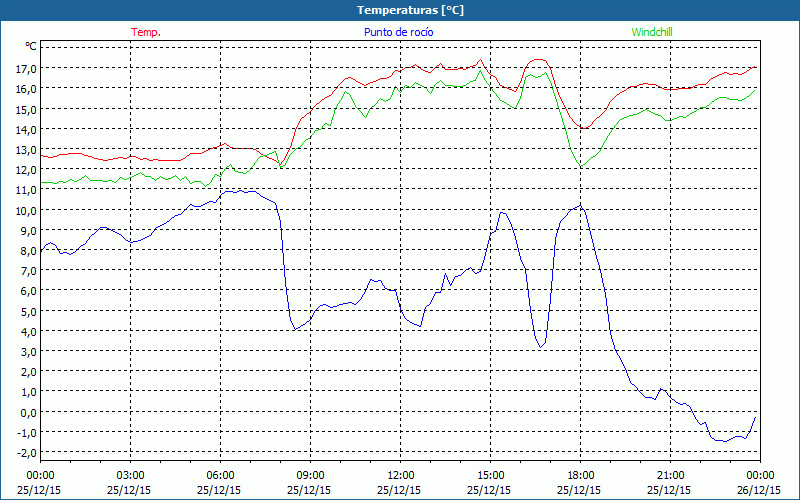Click the 9,0 y-axis value

pyautogui.click(x=30, y=230)
